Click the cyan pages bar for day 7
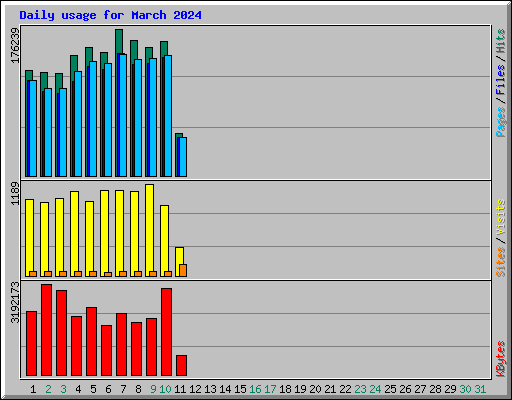Screen dimensions: 512x400 pos(123,115)
